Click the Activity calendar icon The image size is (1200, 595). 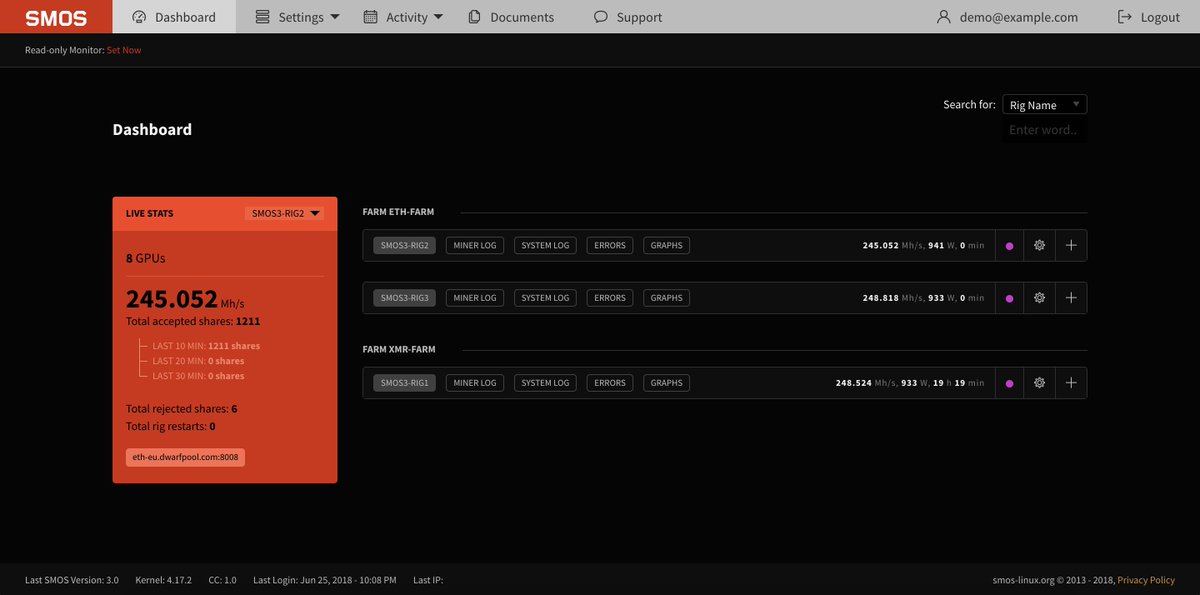coord(370,16)
